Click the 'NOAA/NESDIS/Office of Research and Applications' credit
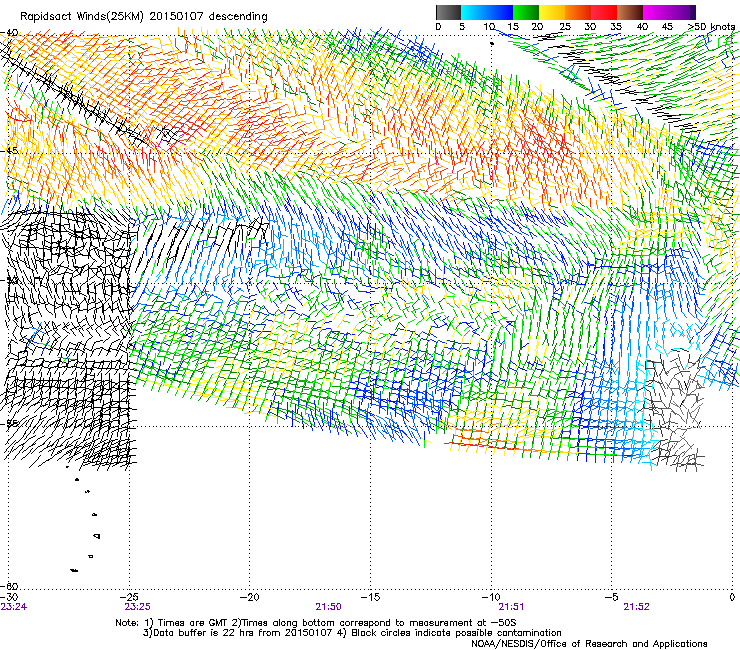Viewport: 740px width, 650px height. pyautogui.click(x=589, y=644)
